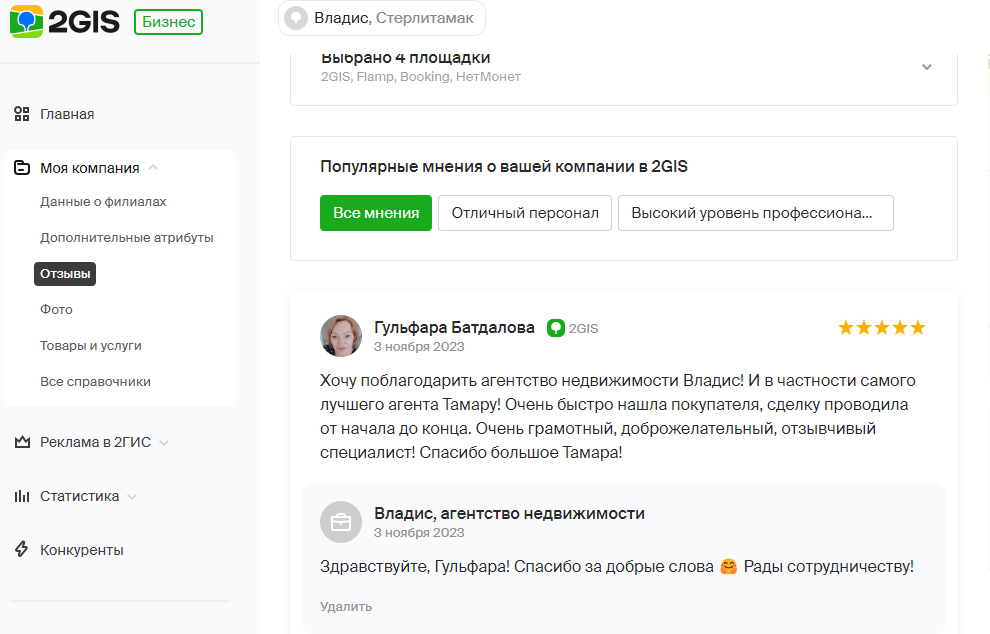Select the Все мнения filter
The width and height of the screenshot is (990, 634).
click(x=376, y=213)
